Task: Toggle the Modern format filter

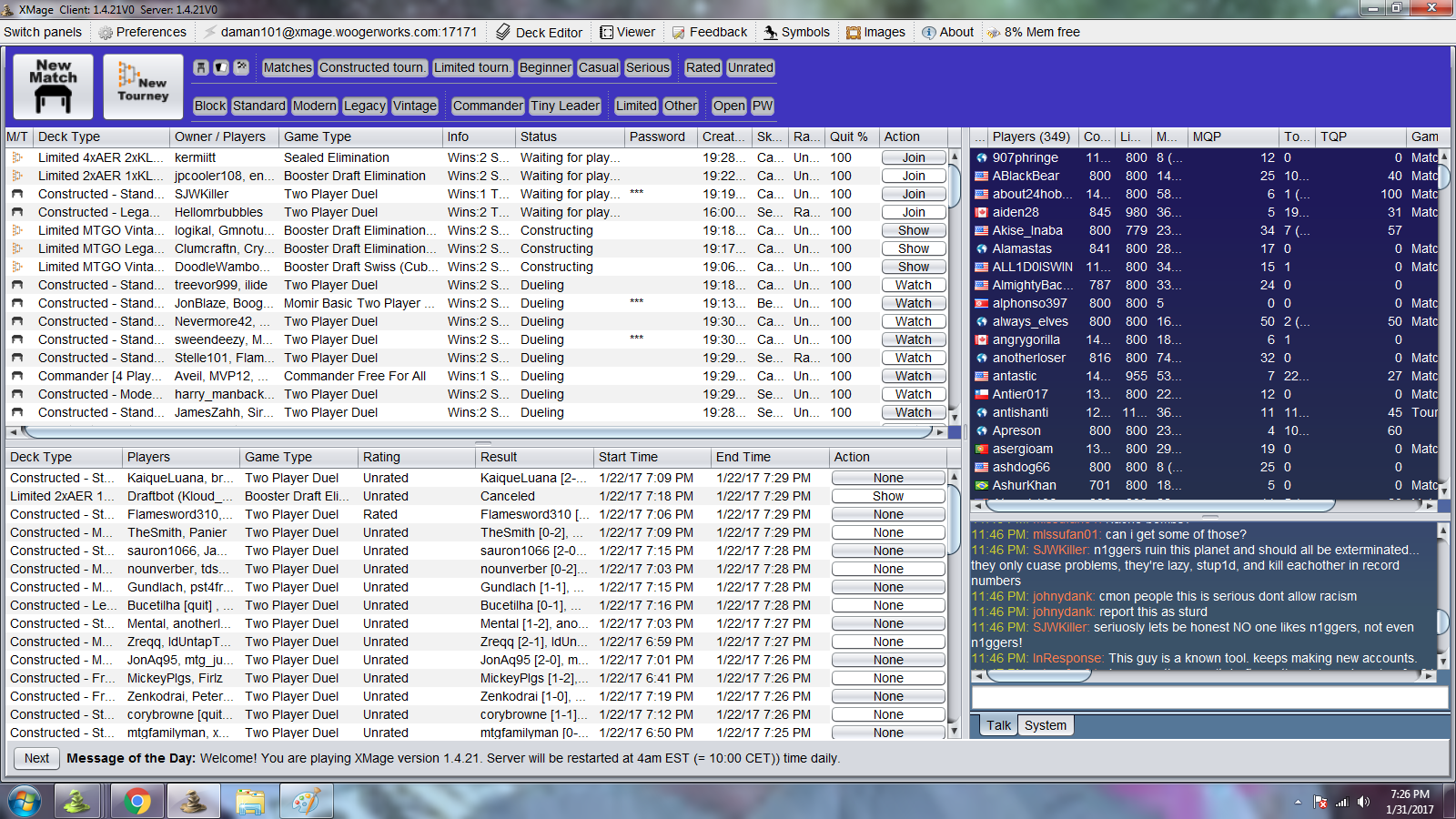Action: tap(315, 106)
